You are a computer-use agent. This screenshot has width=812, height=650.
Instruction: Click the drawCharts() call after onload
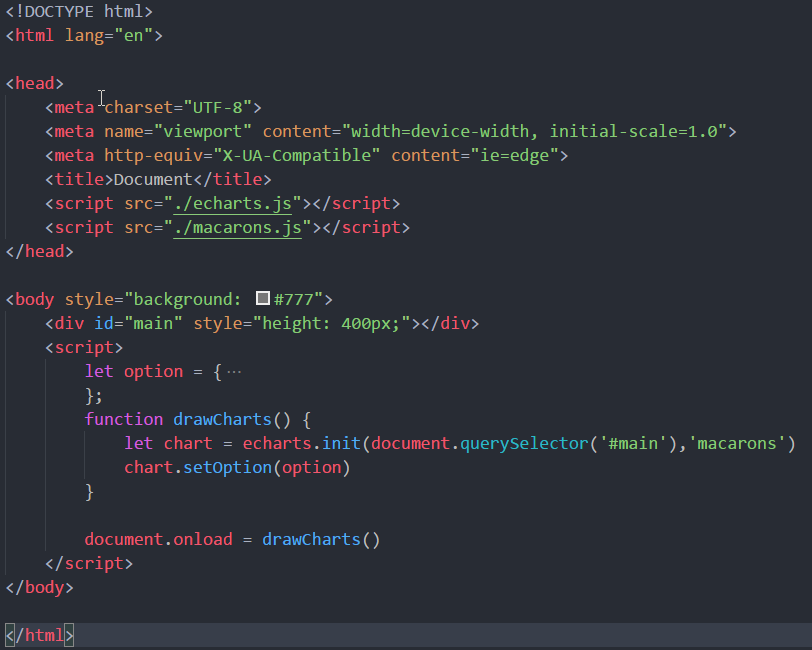[x=321, y=540]
